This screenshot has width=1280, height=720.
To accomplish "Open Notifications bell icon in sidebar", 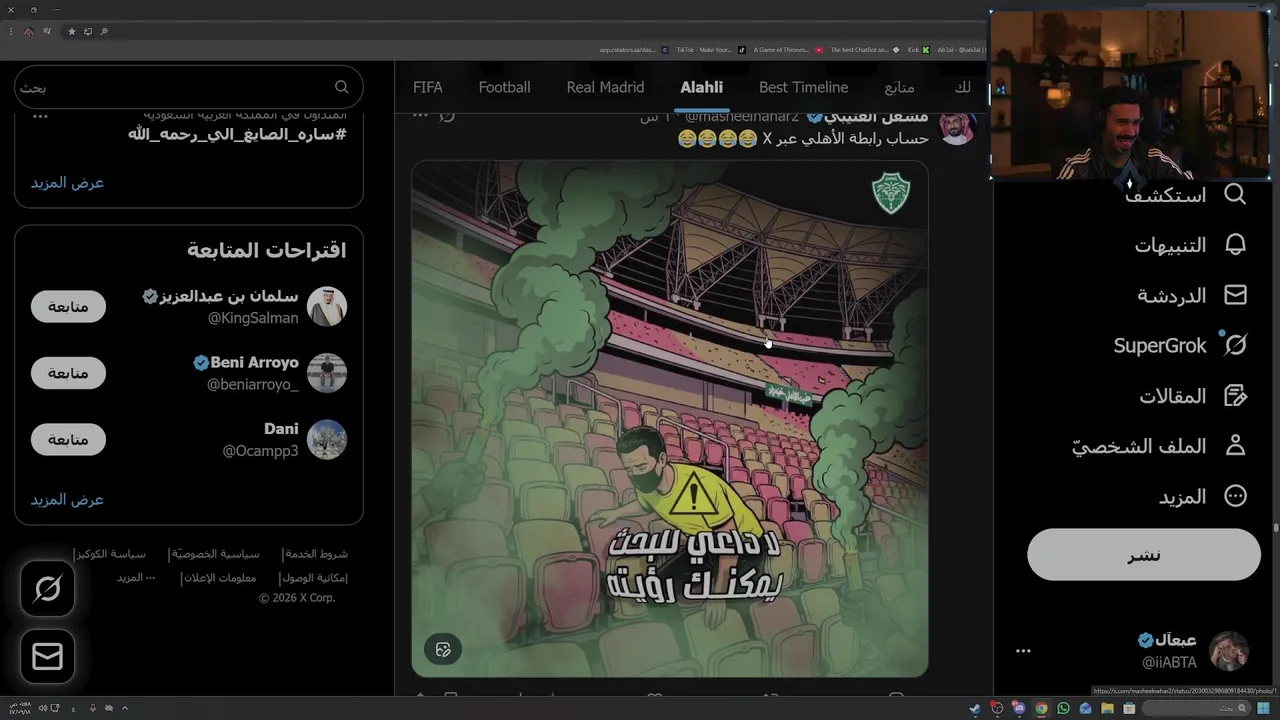I will coord(1236,245).
